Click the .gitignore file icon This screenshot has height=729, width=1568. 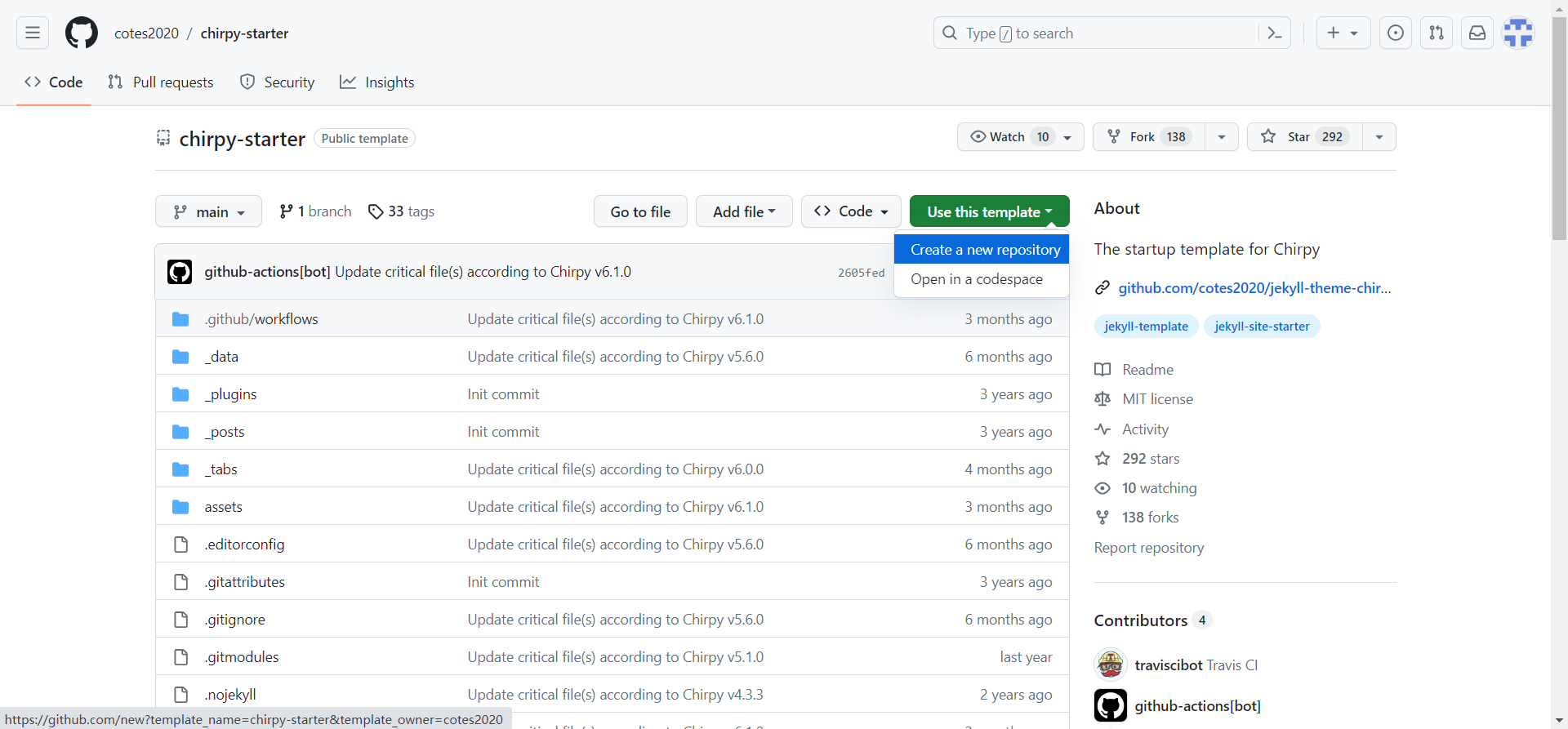(x=180, y=620)
